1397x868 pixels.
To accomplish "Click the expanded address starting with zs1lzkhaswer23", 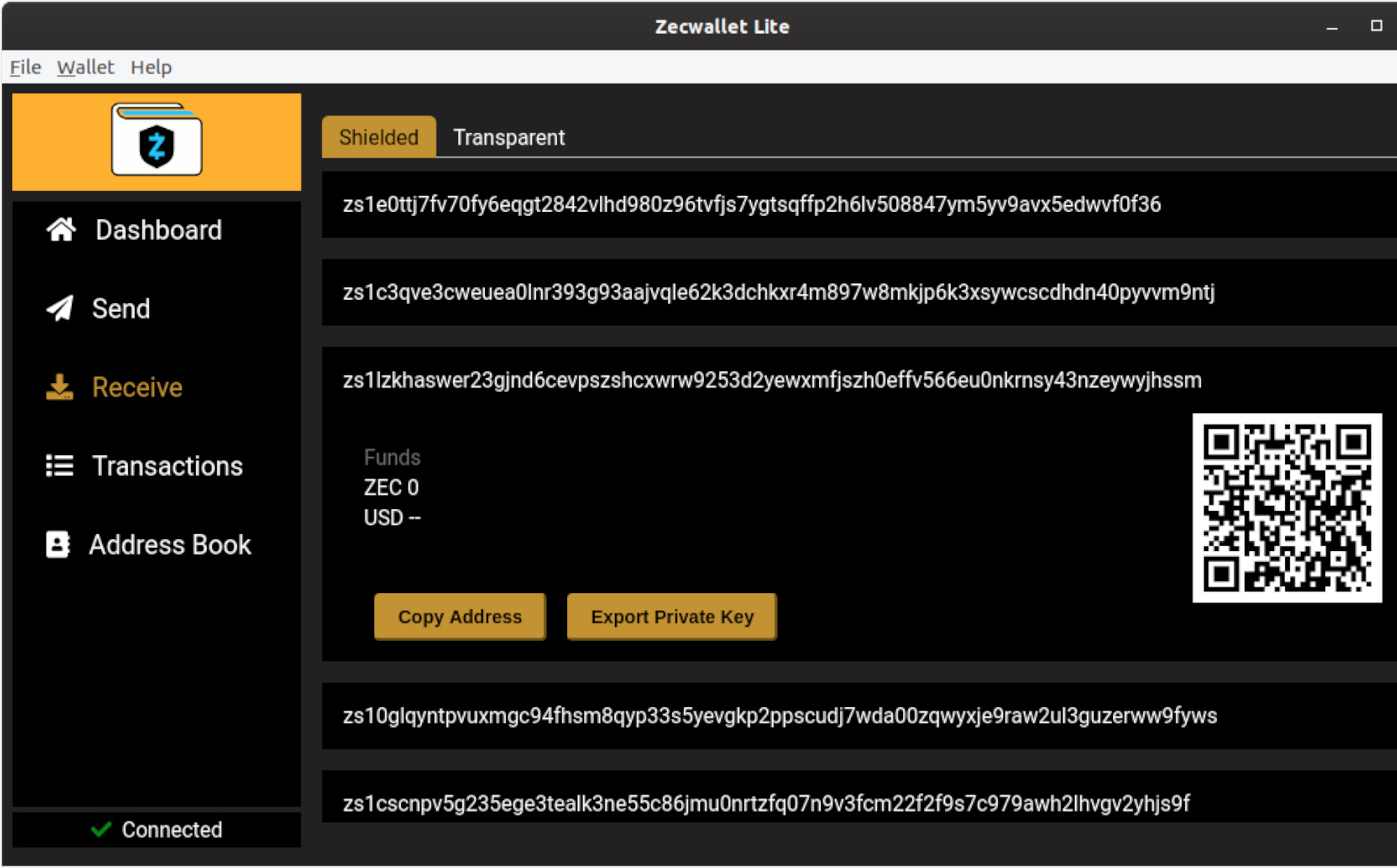I will point(772,381).
